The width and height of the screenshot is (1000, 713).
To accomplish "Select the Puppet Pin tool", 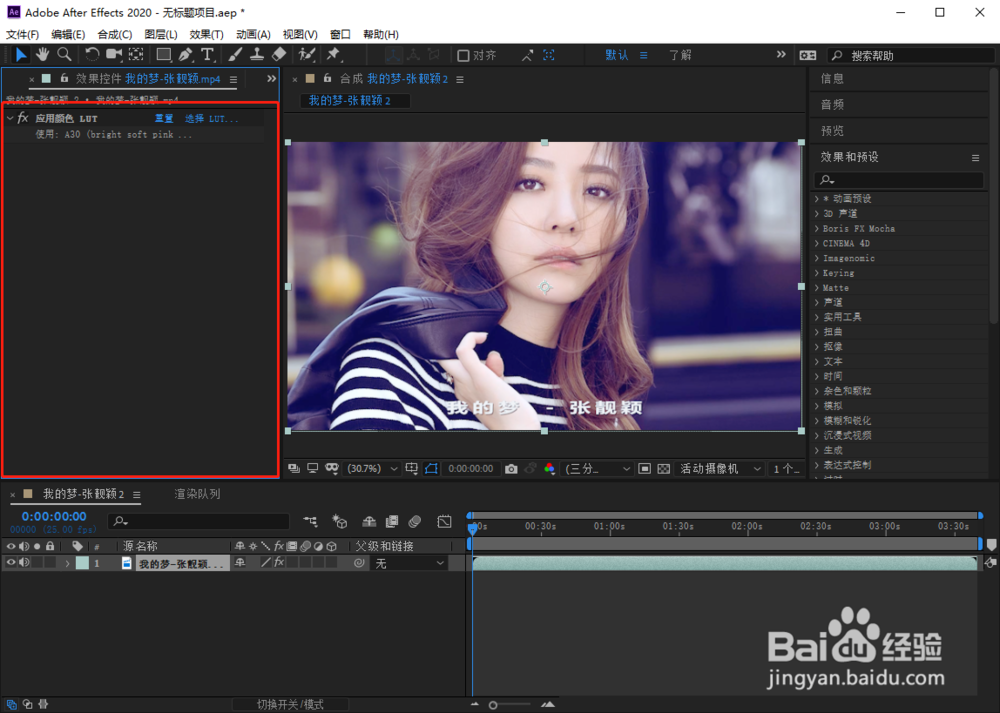I will [x=333, y=55].
